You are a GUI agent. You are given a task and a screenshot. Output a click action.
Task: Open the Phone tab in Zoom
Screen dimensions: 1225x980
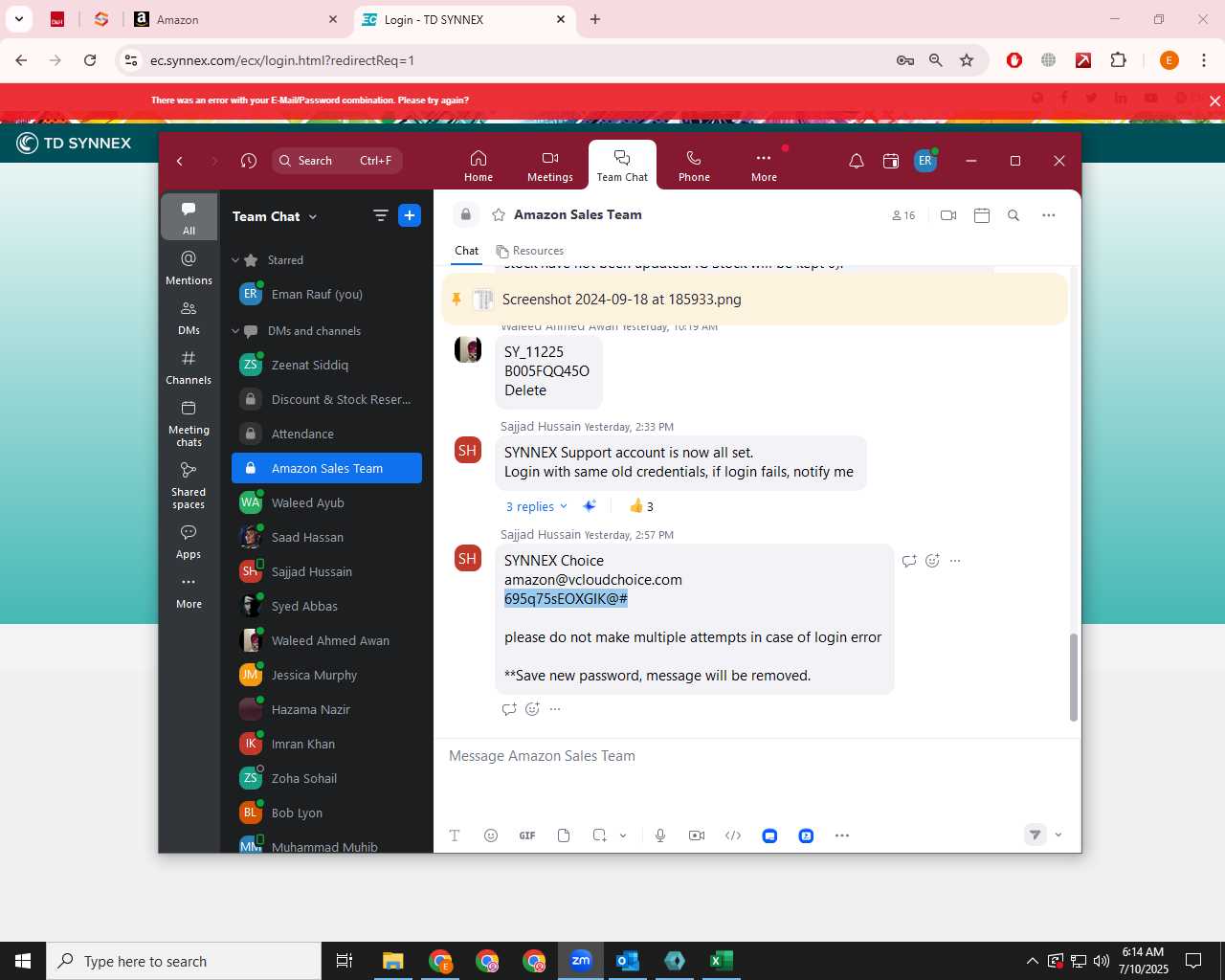point(694,165)
